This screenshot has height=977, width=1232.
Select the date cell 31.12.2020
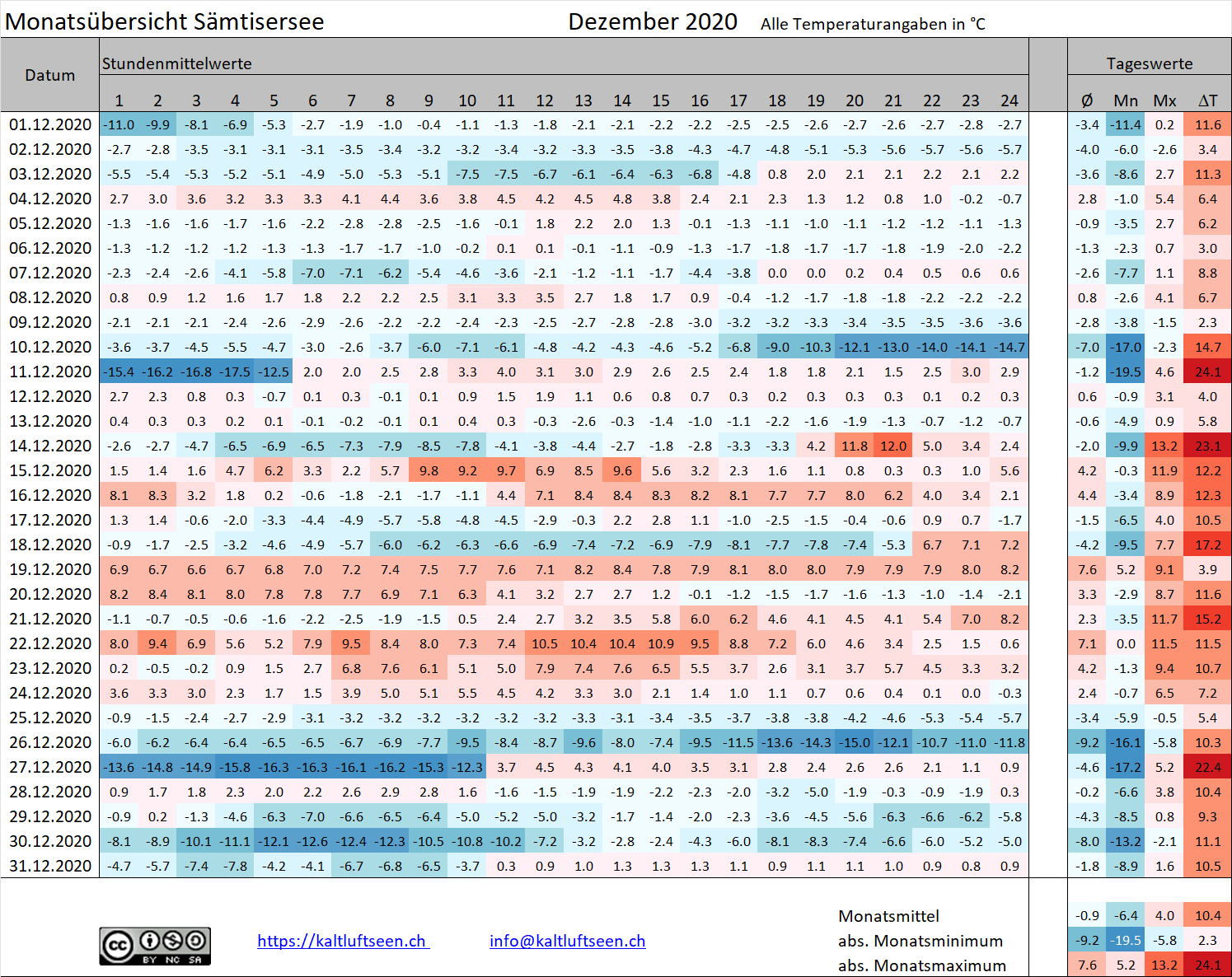point(50,866)
